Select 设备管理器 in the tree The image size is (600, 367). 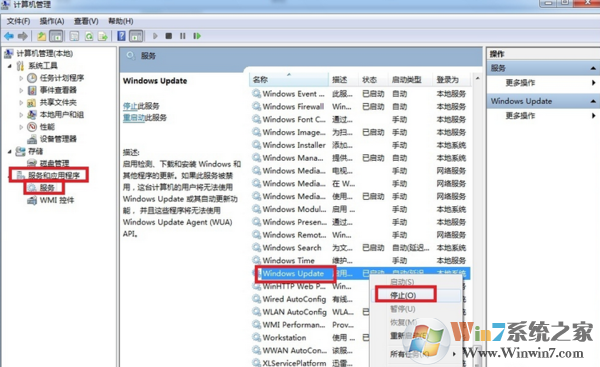coord(58,139)
